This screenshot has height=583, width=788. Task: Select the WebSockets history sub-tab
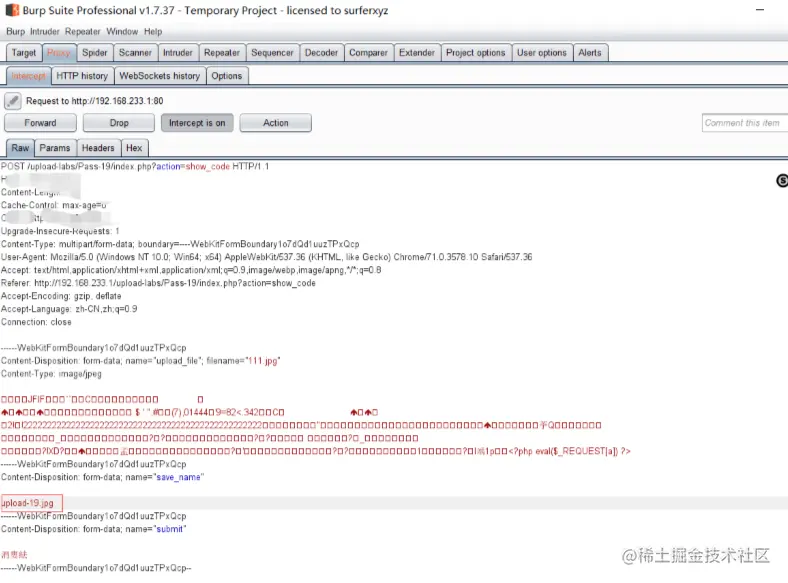[160, 76]
